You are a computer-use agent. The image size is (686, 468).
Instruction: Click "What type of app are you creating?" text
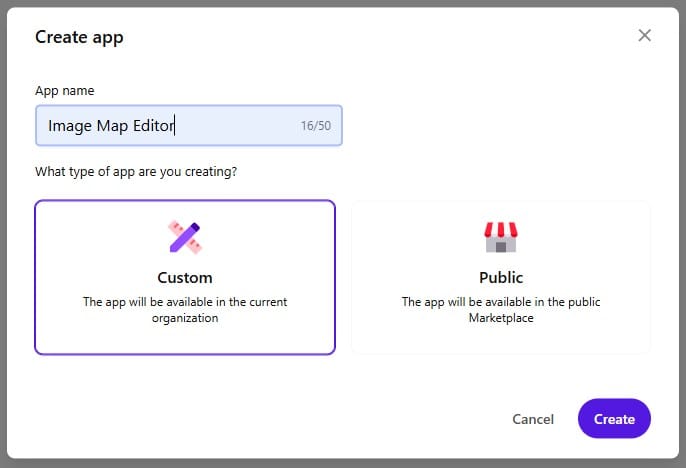click(136, 171)
